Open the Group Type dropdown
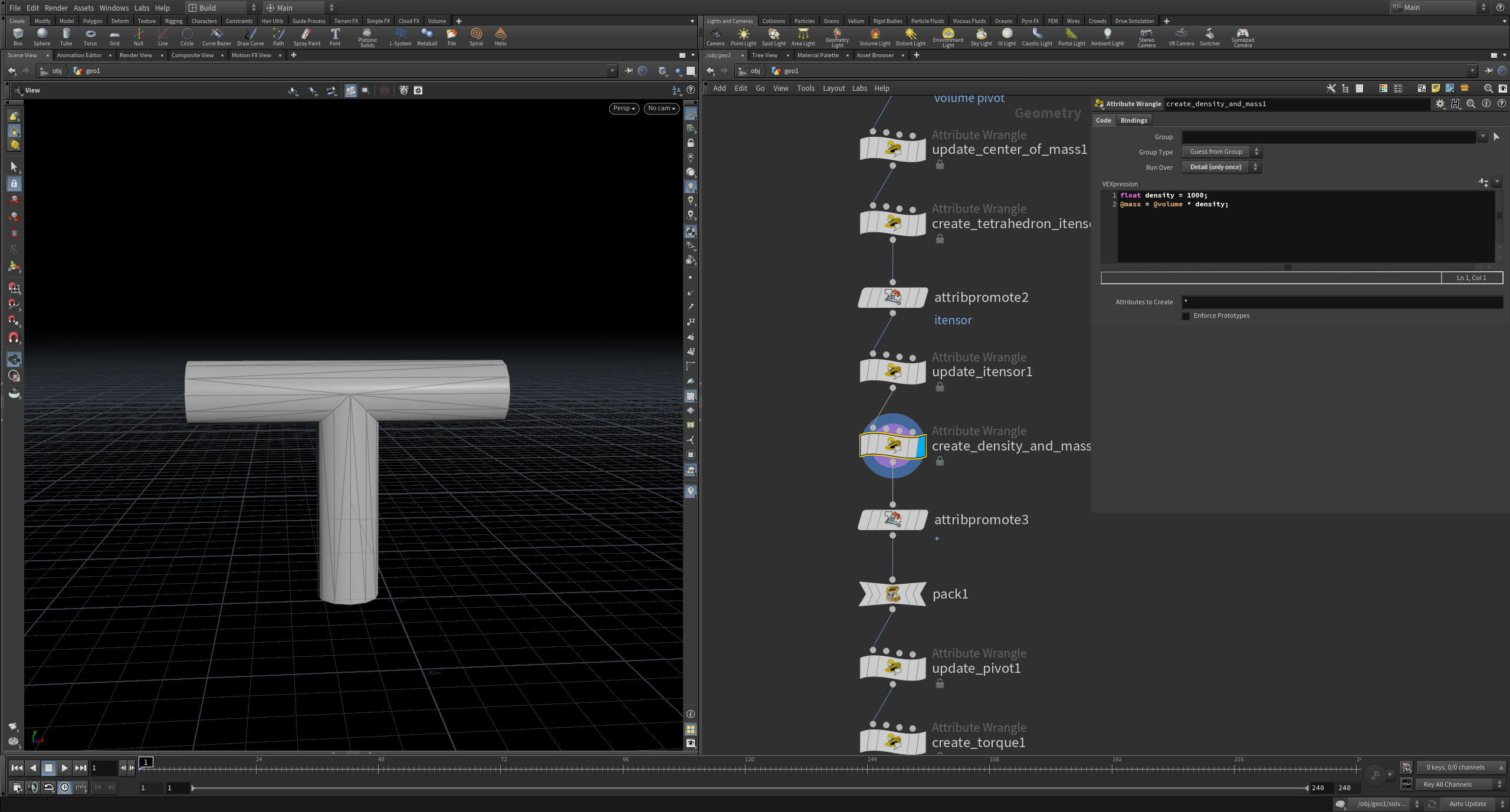The image size is (1510, 812). (1221, 152)
